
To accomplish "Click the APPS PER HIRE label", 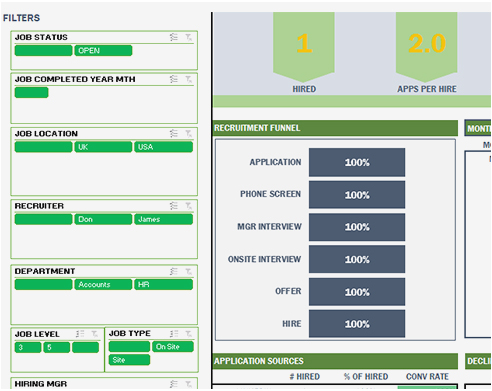I will [427, 89].
